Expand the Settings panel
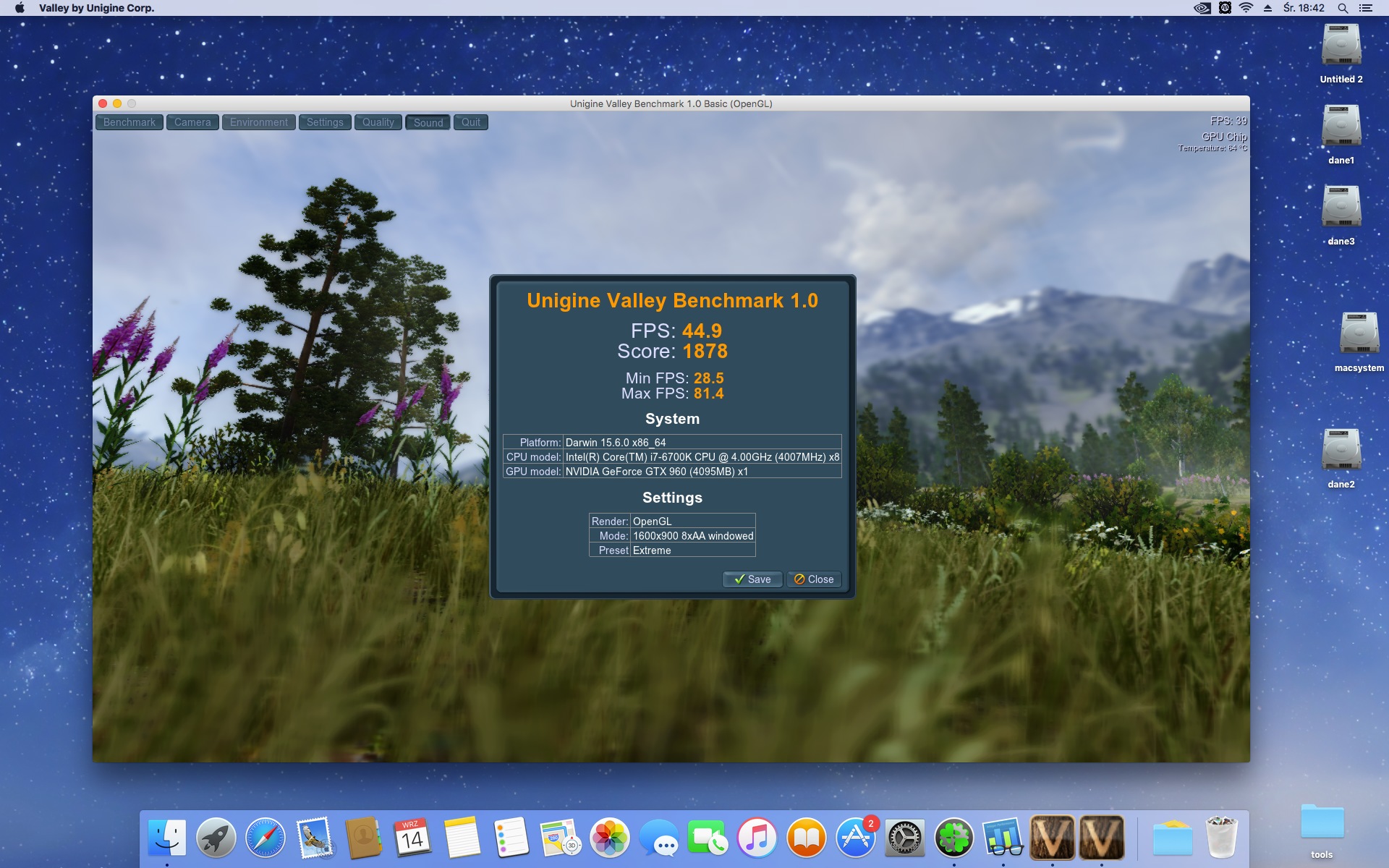Image resolution: width=1389 pixels, height=868 pixels. click(x=325, y=122)
